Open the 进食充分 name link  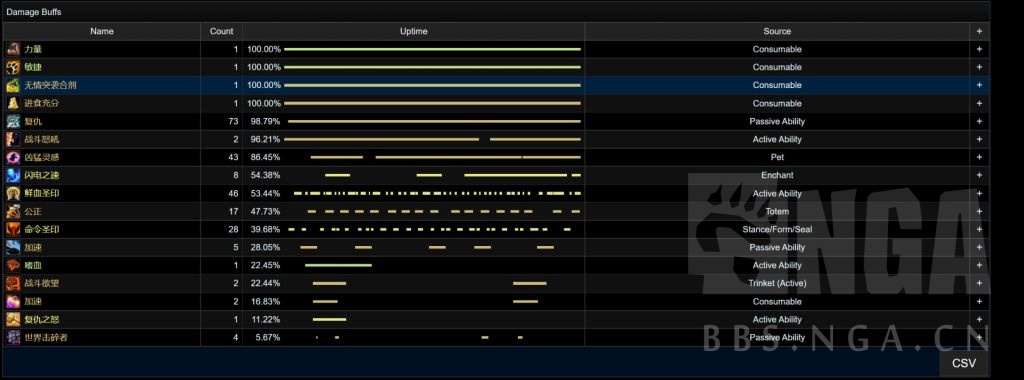(42, 103)
